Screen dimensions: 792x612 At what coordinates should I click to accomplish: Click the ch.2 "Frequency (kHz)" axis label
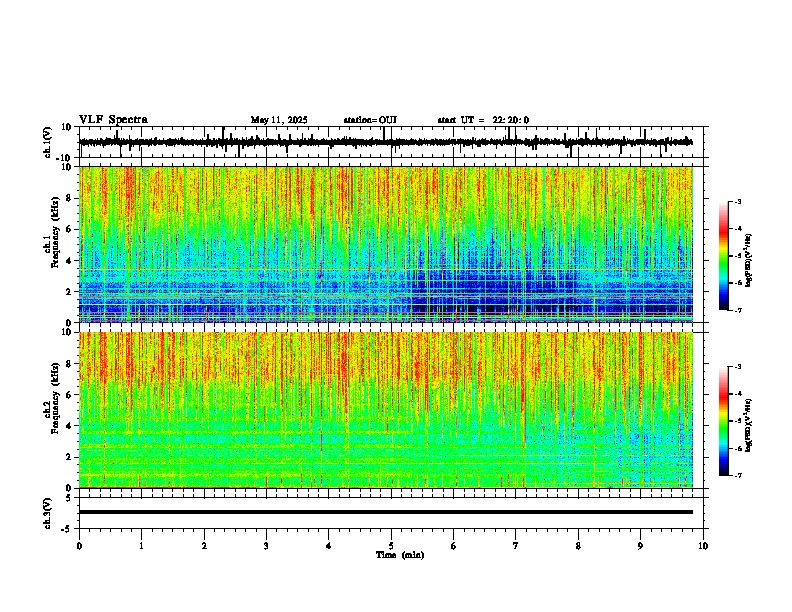(x=55, y=398)
